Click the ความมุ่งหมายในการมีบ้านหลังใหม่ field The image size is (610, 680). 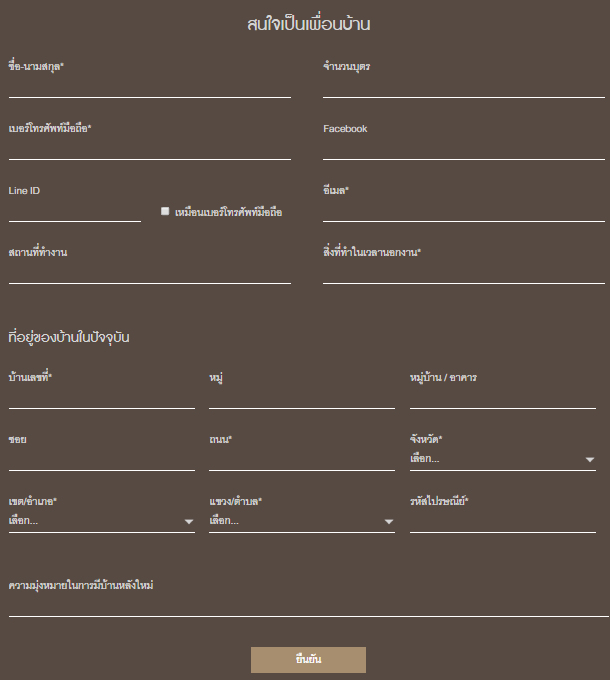pos(307,606)
